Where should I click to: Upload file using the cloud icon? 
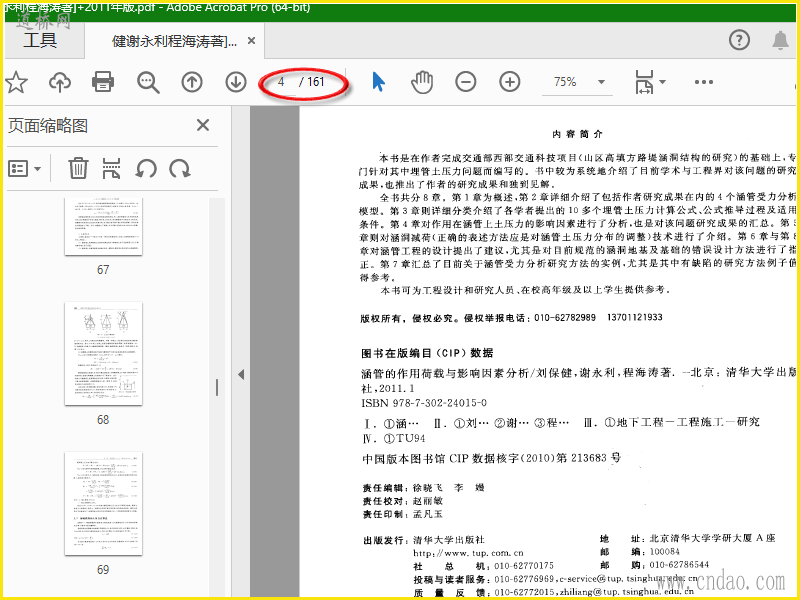coord(60,82)
